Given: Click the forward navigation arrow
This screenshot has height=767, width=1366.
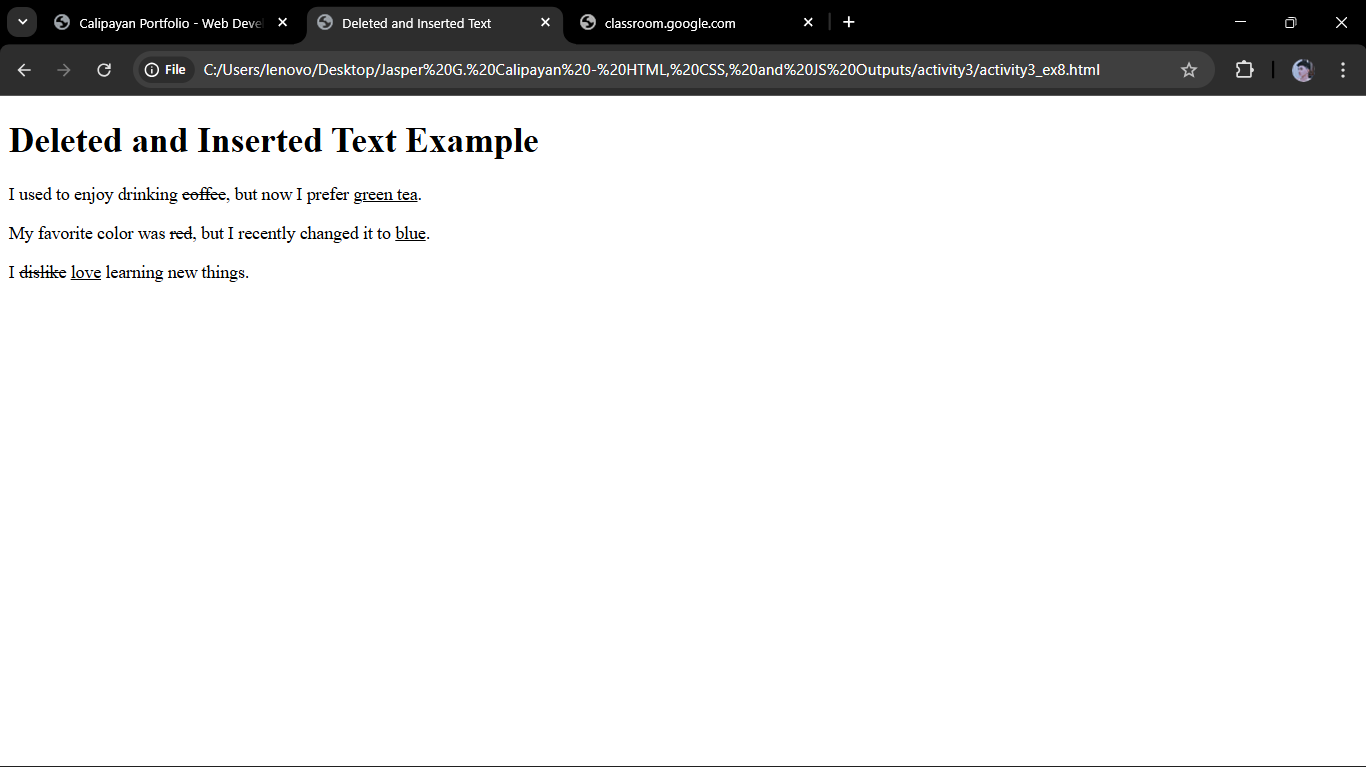Looking at the screenshot, I should tap(64, 70).
